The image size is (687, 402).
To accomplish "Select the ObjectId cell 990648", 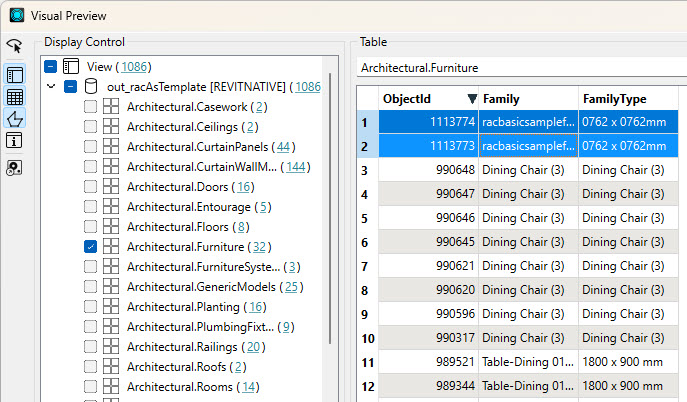I will coord(428,170).
